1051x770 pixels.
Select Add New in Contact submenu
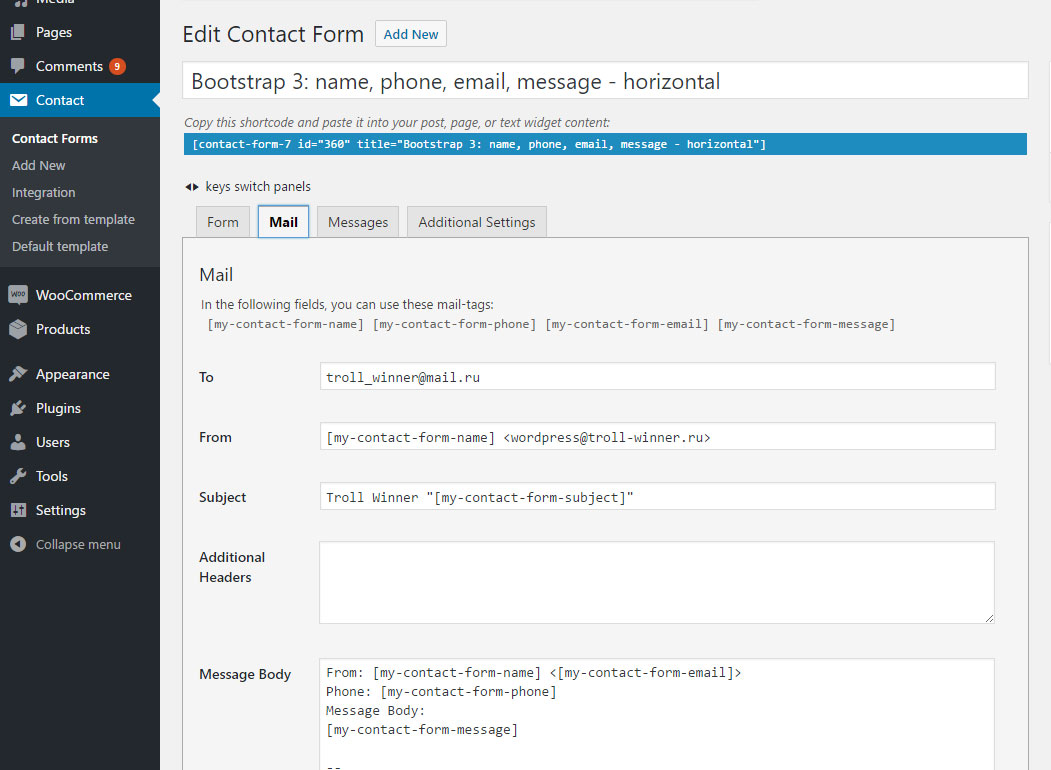38,166
